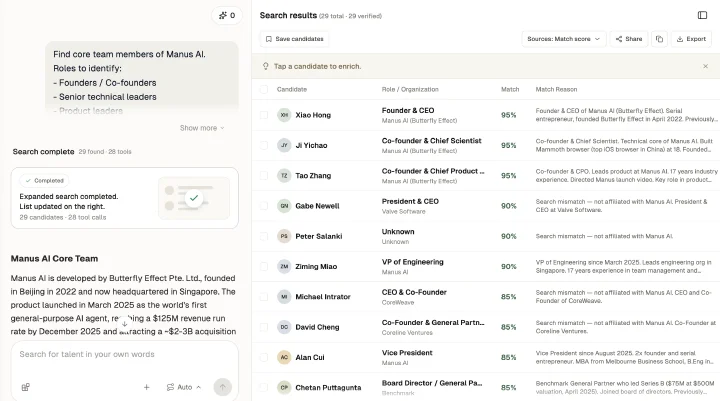Click the MI avatar for Michael Intrator

pyautogui.click(x=284, y=297)
